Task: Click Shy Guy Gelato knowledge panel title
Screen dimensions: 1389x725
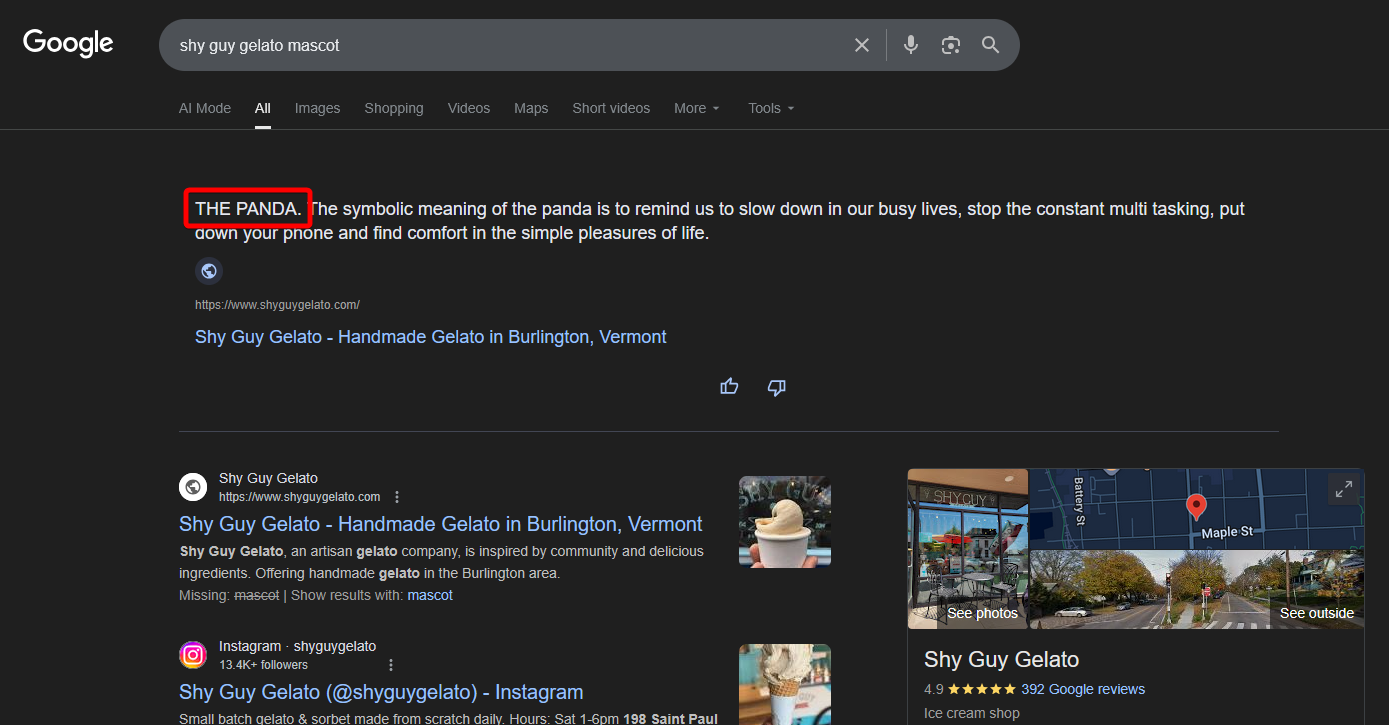Action: click(x=1001, y=660)
